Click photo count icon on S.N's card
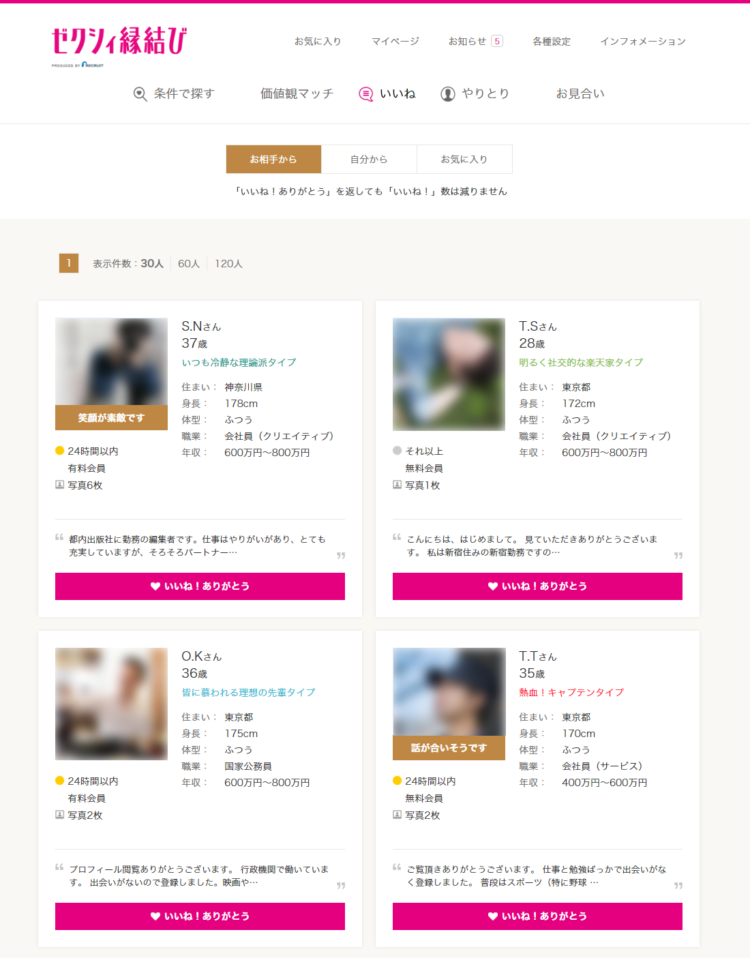The height and width of the screenshot is (958, 750). (60, 485)
